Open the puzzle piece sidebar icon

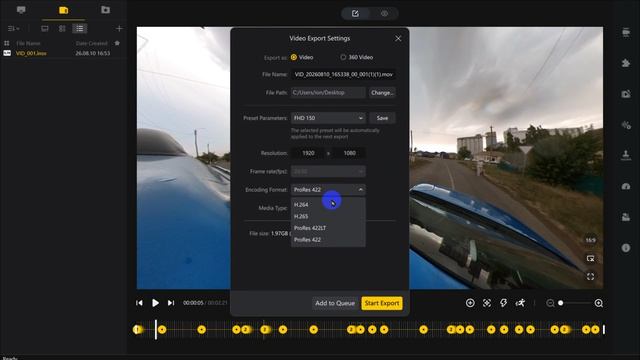tap(626, 63)
